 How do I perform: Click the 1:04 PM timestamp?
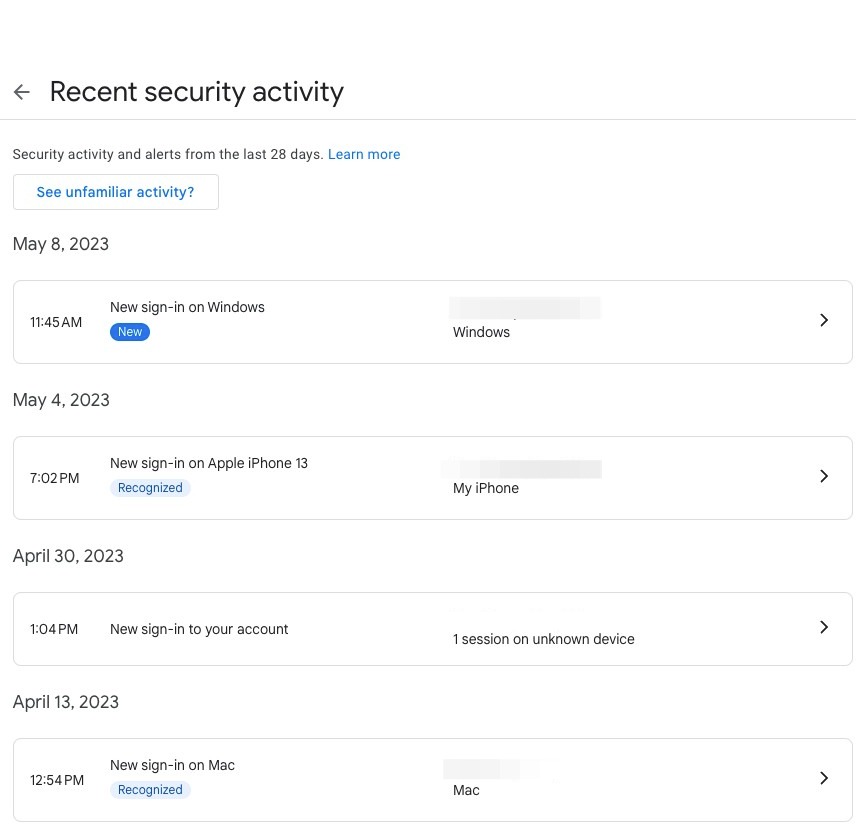pos(54,629)
